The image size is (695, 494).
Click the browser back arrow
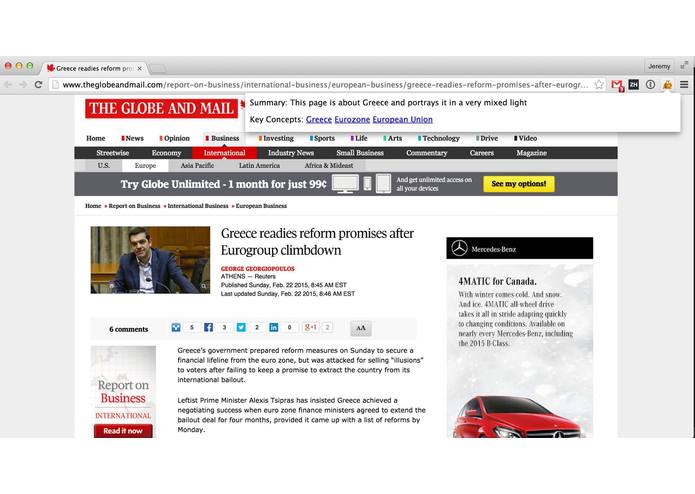pos(8,84)
